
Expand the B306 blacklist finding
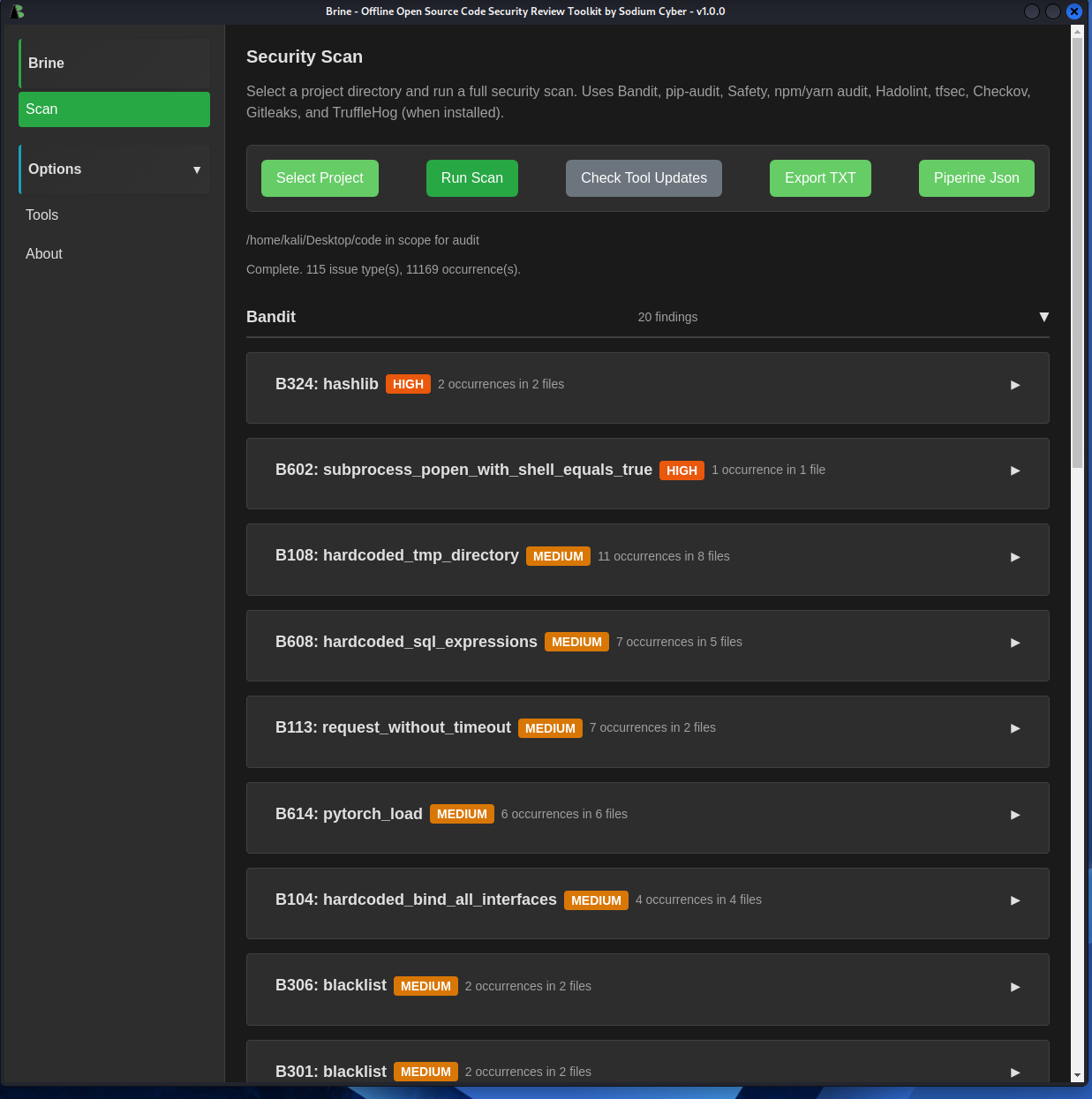[1014, 987]
